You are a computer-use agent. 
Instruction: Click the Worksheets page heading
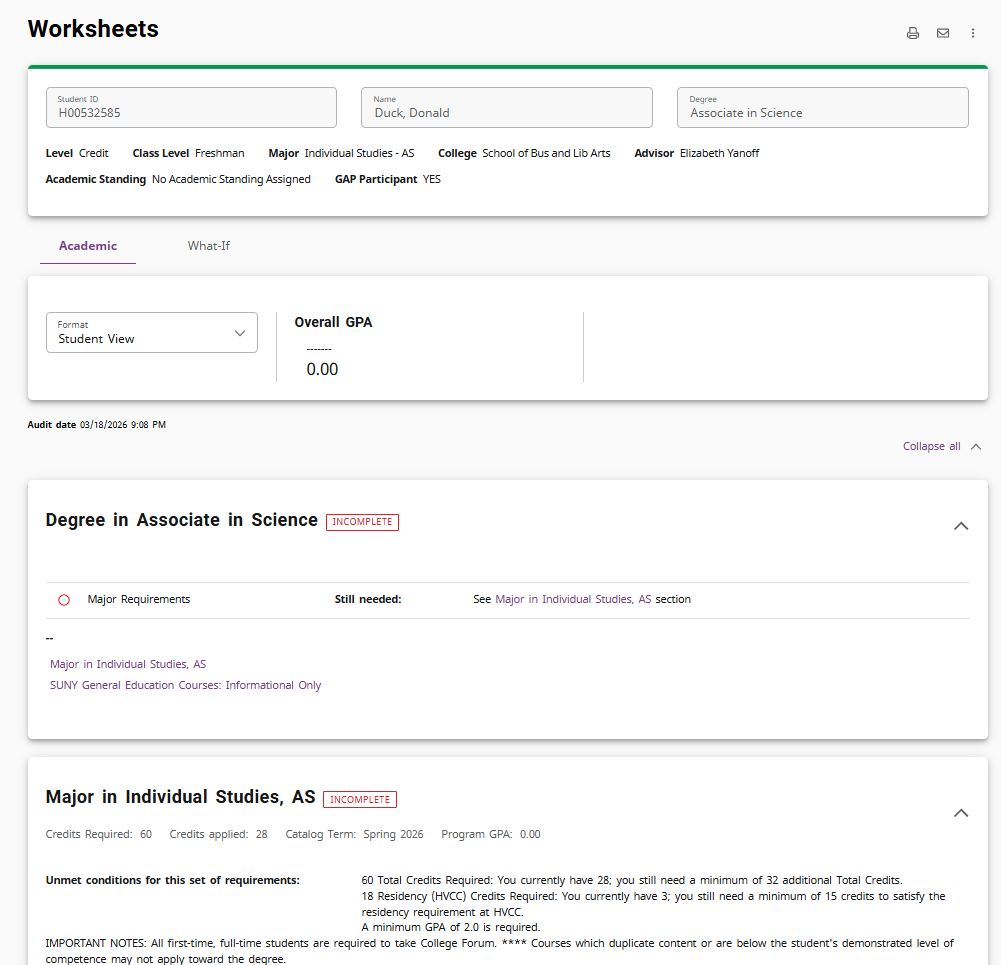click(93, 29)
